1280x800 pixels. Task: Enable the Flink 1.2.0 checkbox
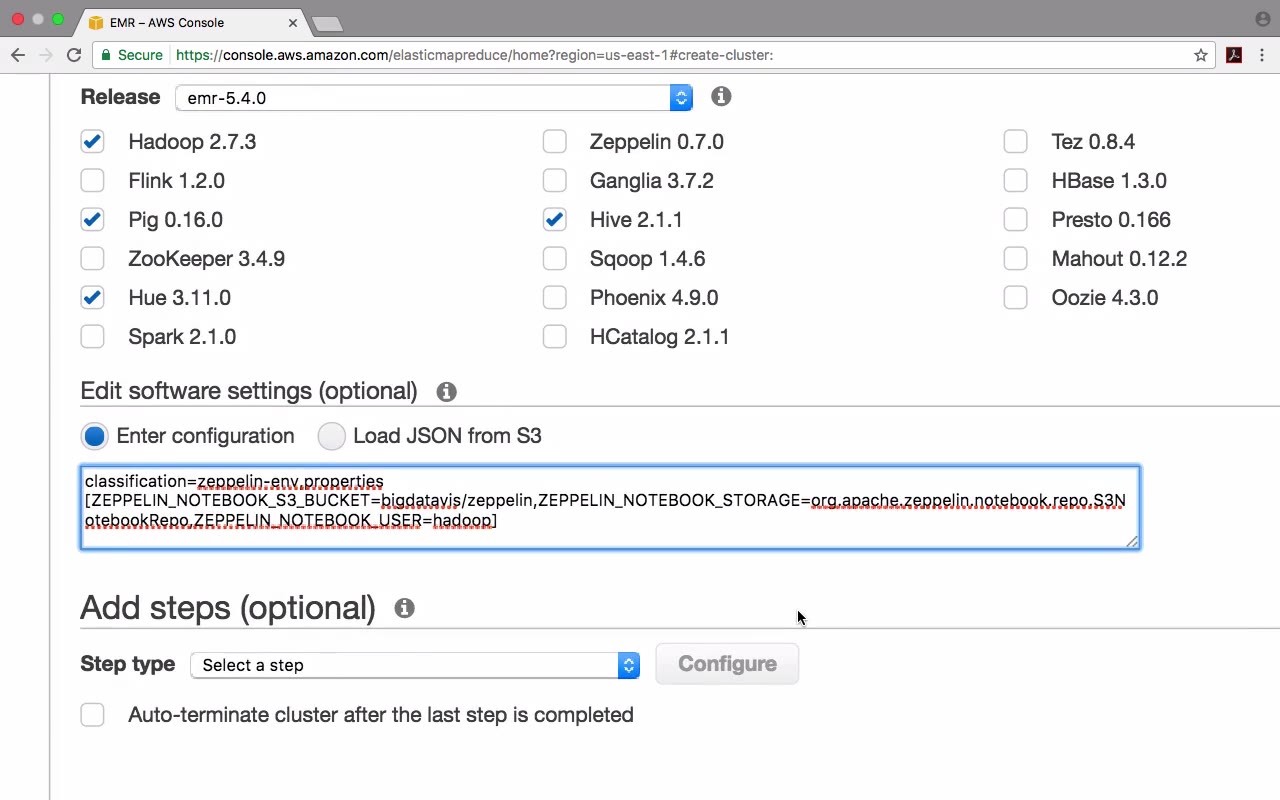[x=92, y=181]
